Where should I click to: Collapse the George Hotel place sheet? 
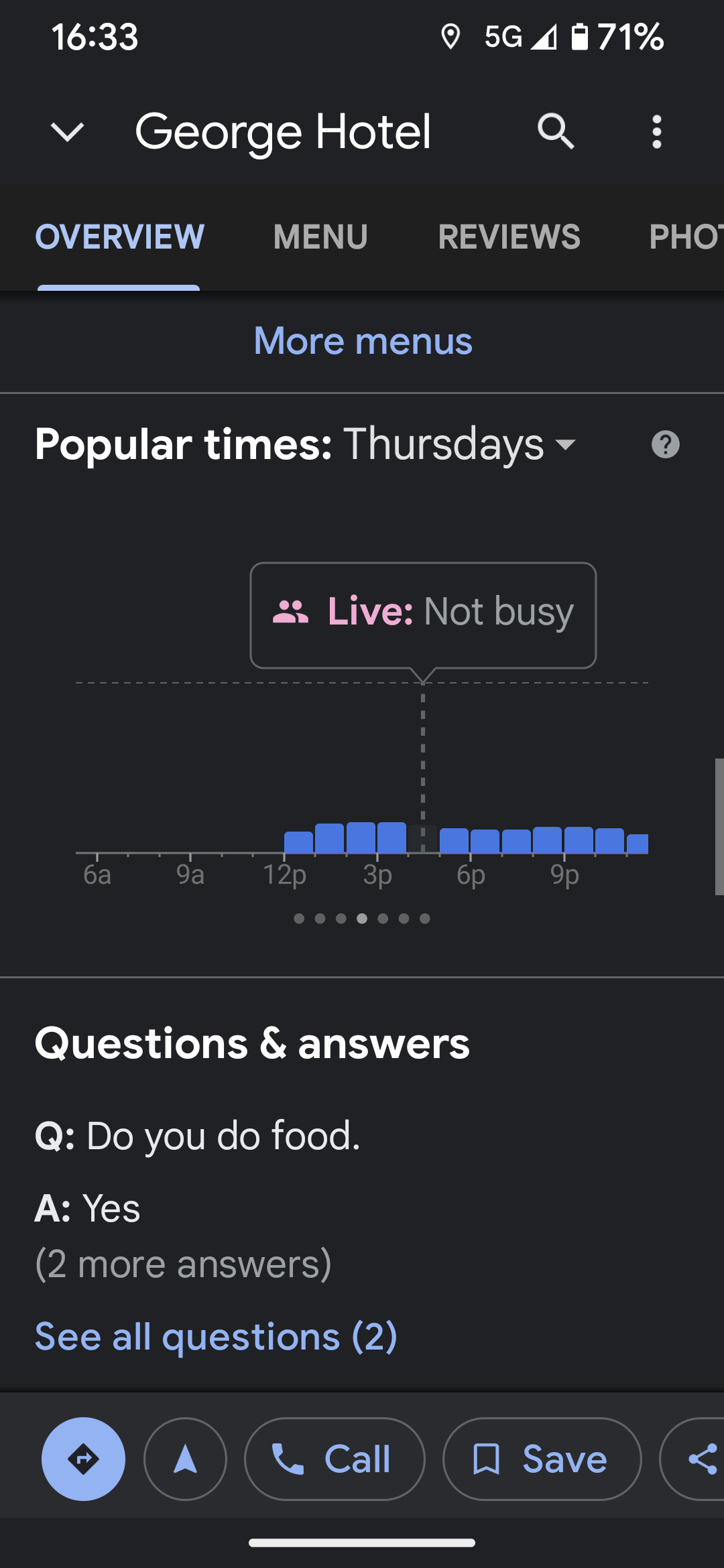tap(68, 131)
